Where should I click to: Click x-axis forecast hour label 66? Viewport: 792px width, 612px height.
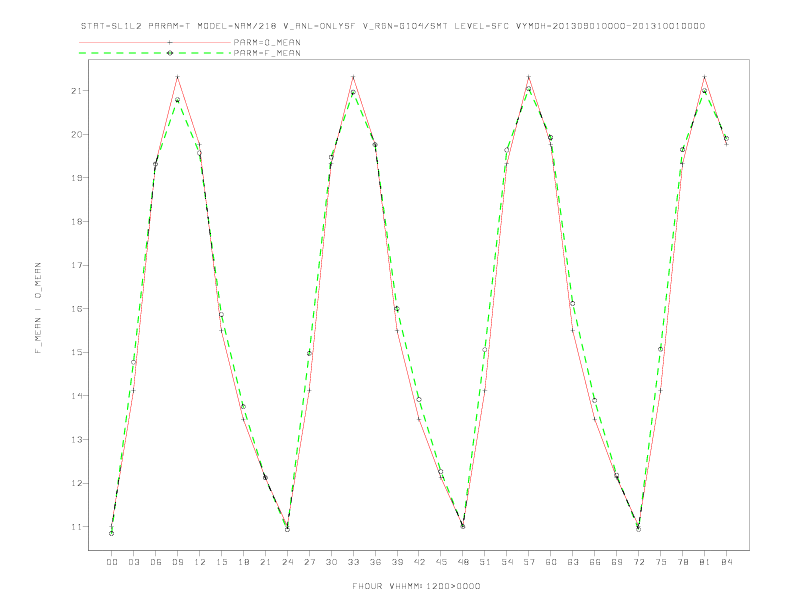coord(595,562)
